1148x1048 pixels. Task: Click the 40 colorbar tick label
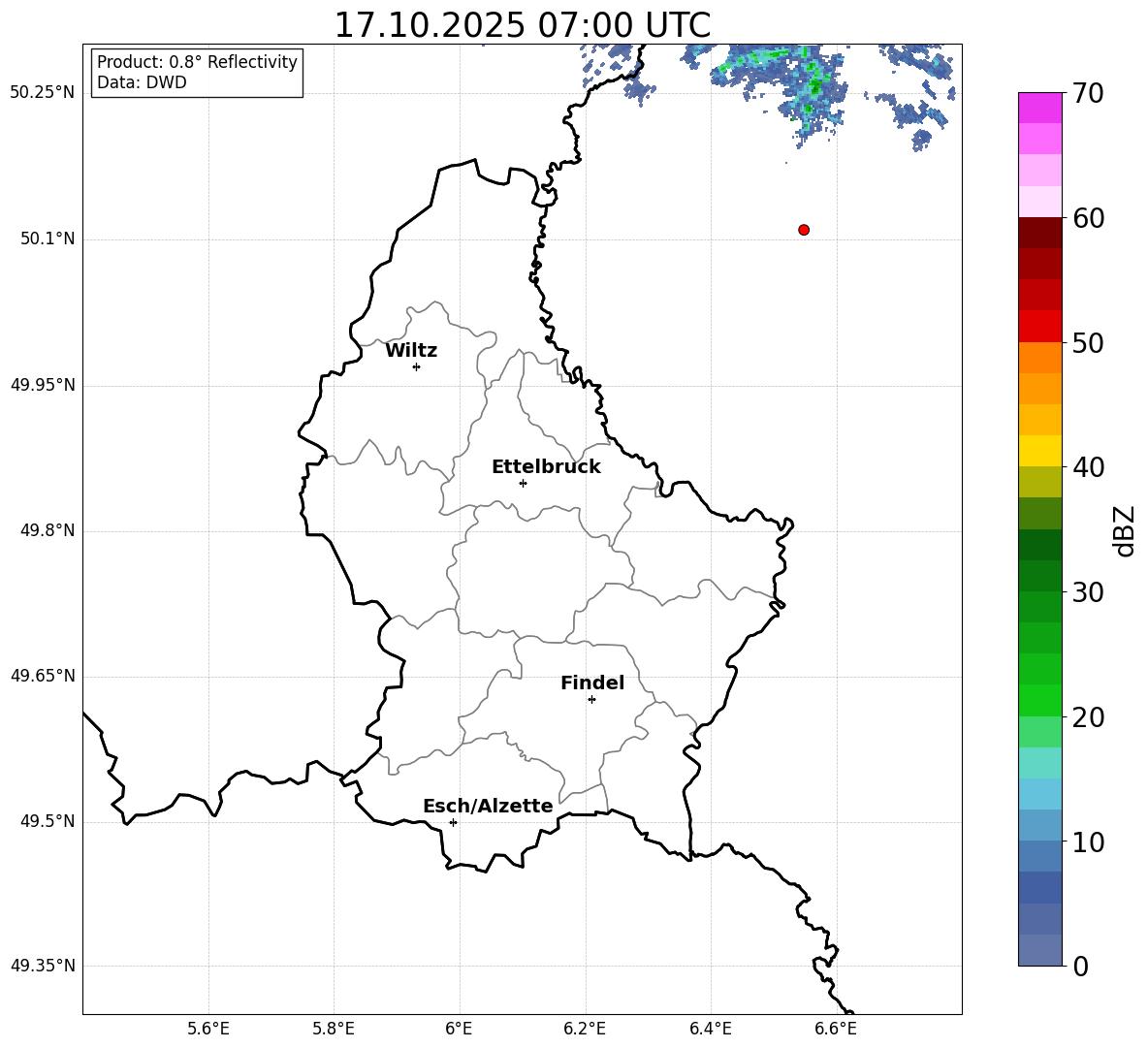1088,467
